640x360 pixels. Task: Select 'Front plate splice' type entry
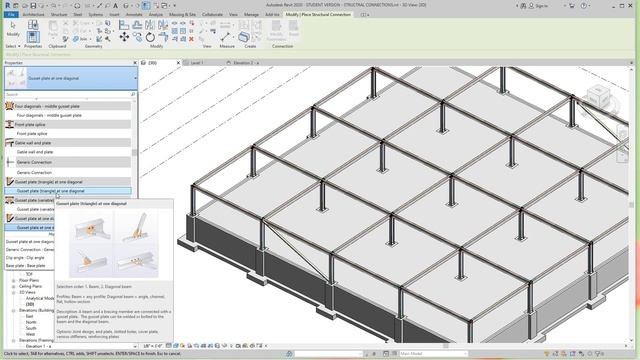(x=32, y=133)
